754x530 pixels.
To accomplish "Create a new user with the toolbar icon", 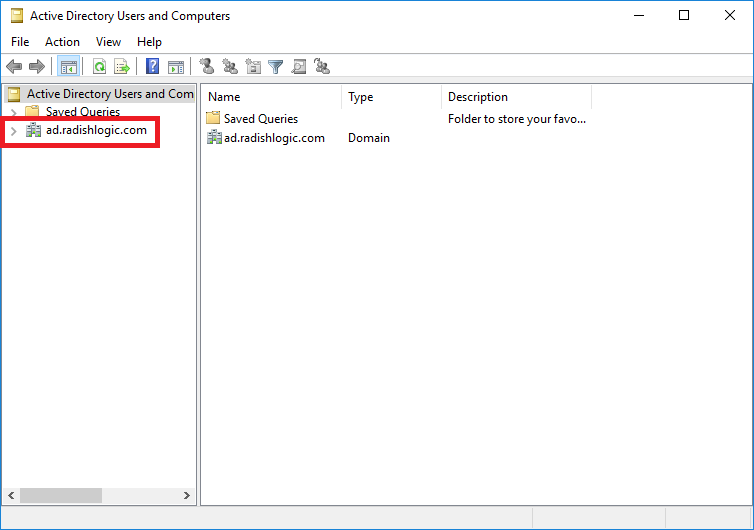I will (207, 66).
